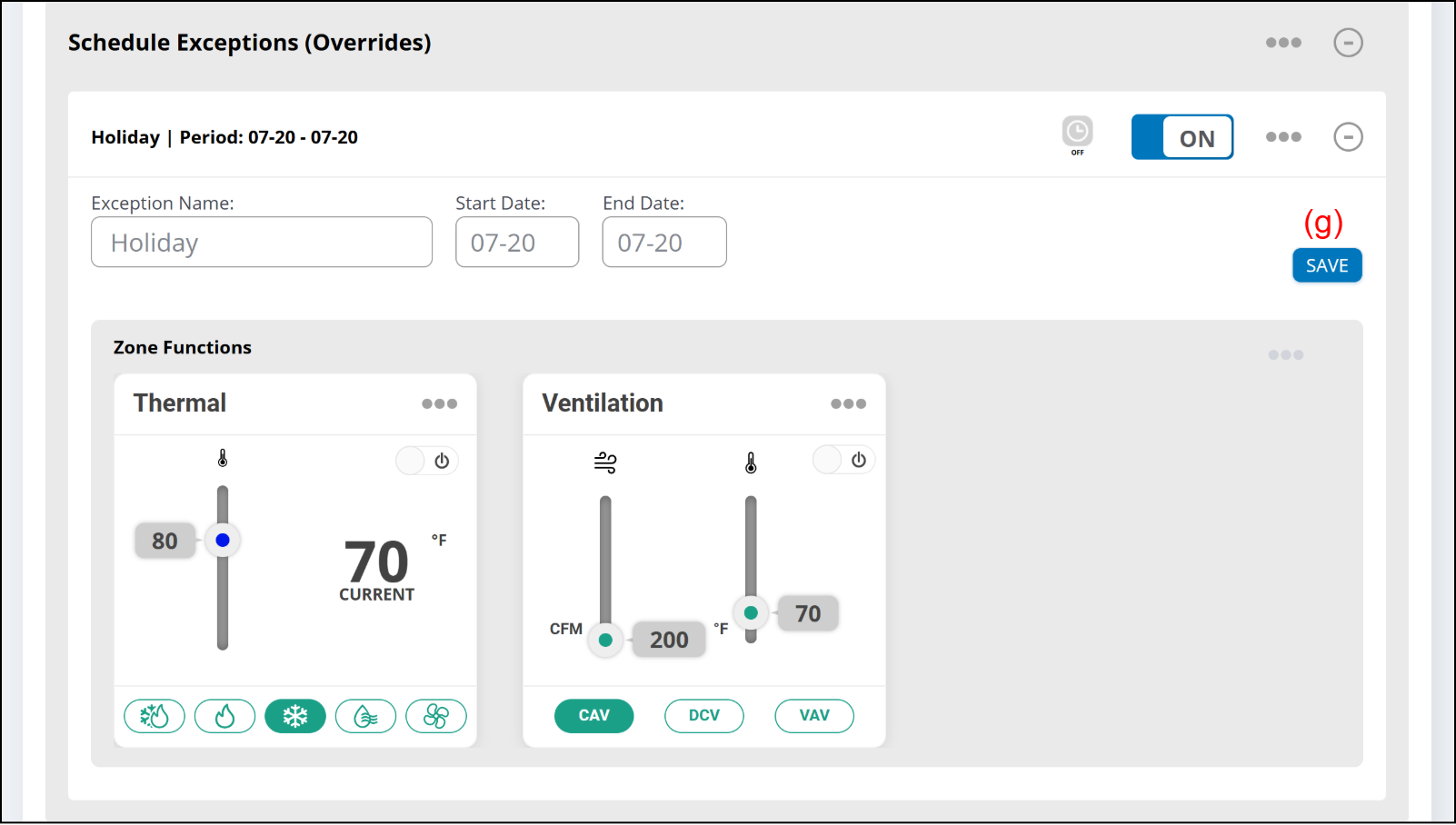
Task: Select the auto heat/cool mode icon
Action: coord(155,716)
